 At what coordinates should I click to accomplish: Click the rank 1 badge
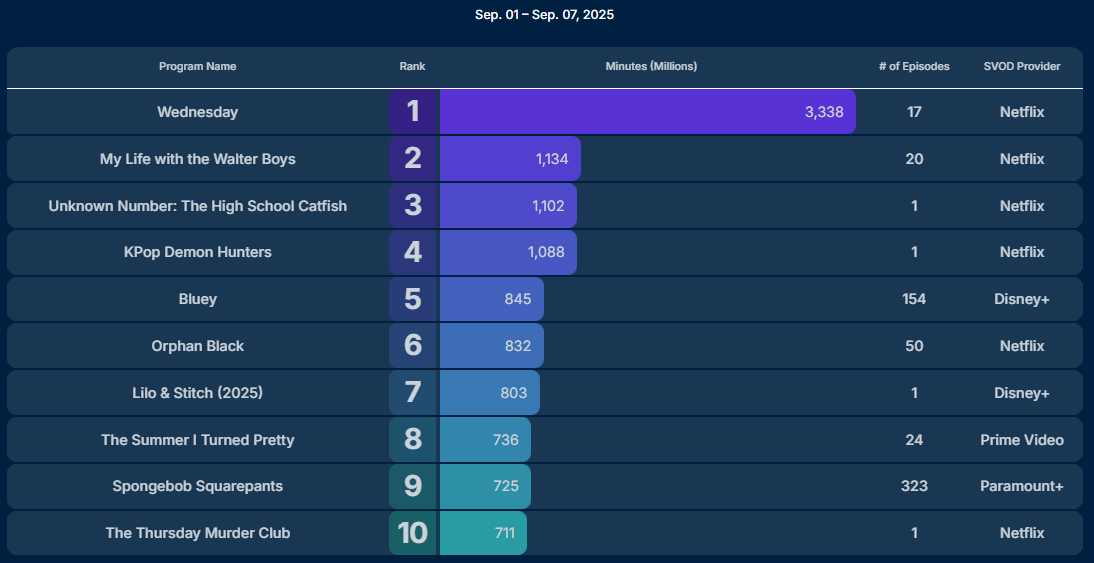413,112
